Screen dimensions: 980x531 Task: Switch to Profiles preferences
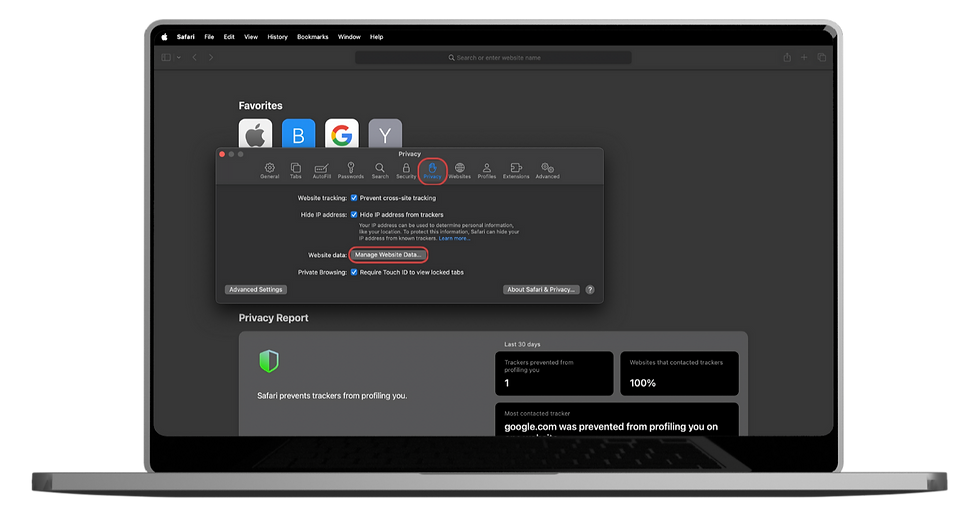point(486,171)
